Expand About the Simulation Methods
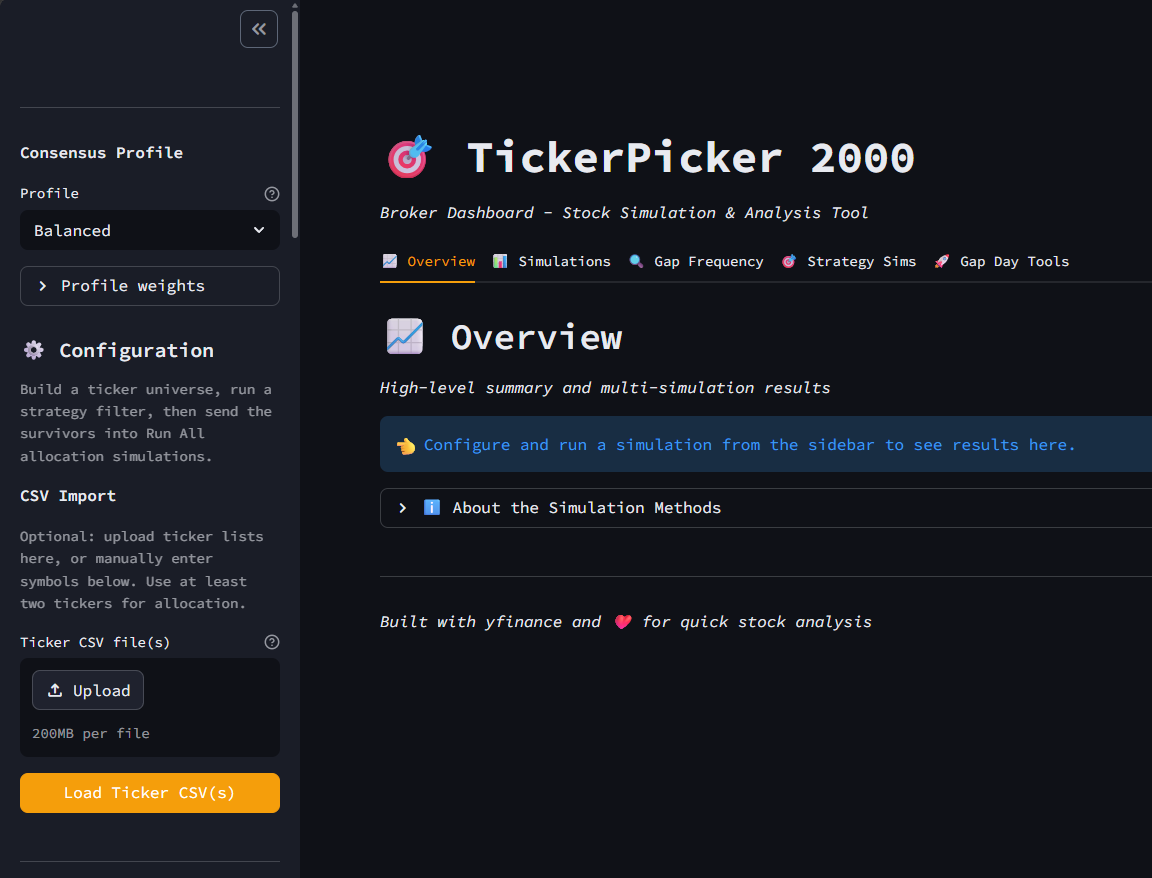The image size is (1152, 878). (x=766, y=508)
